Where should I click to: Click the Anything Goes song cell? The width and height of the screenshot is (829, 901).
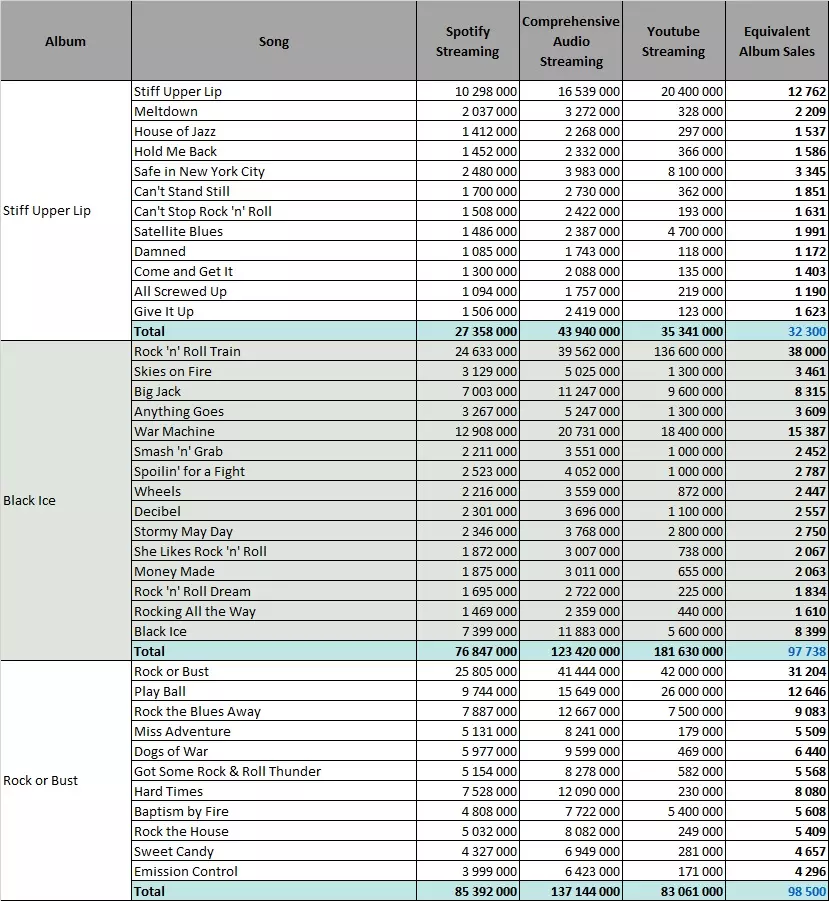(x=273, y=411)
